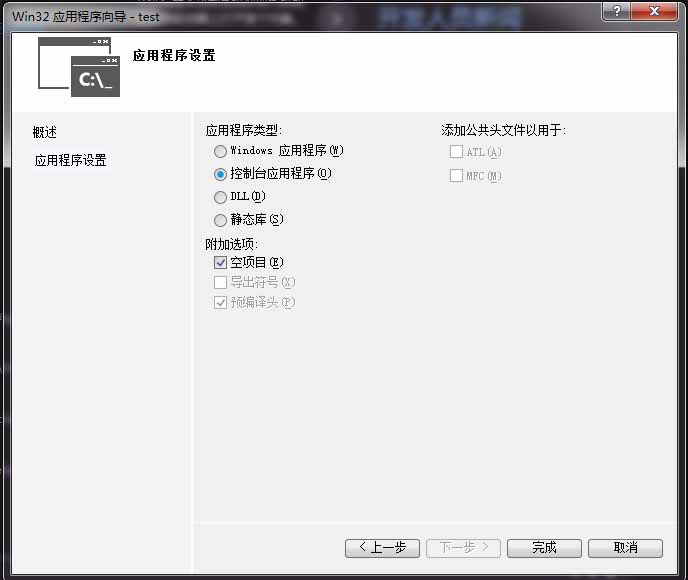This screenshot has height=580, width=688.
Task: Go back with the 上一步 button
Action: 382,548
